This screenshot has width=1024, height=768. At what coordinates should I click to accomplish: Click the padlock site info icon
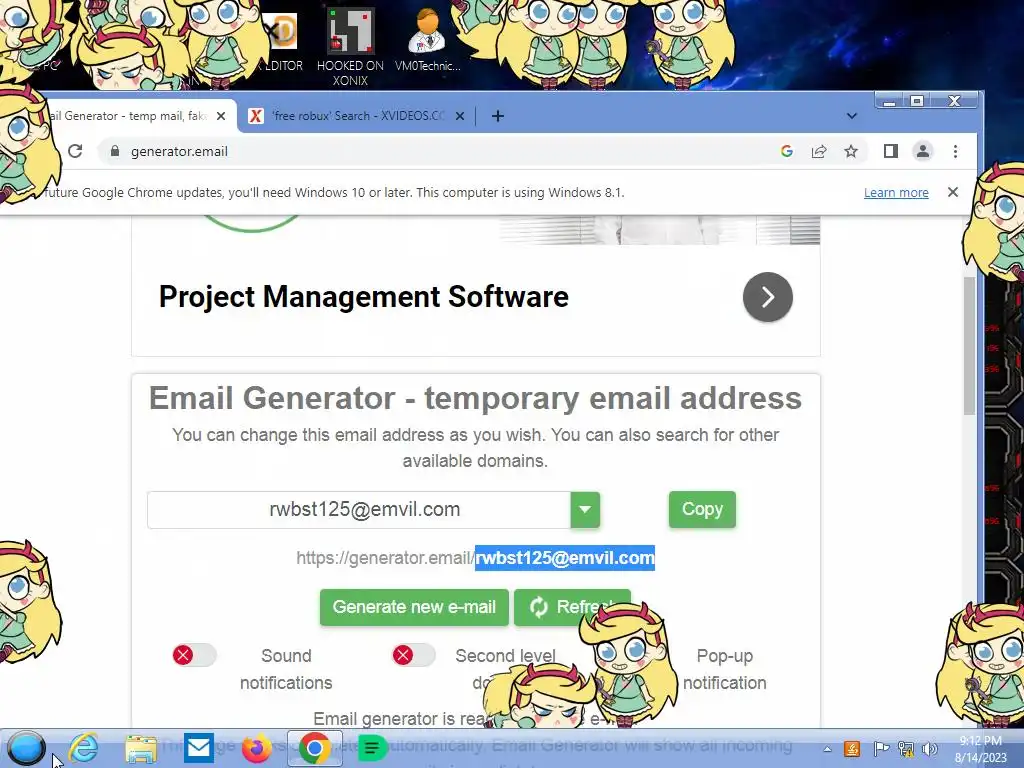(115, 152)
